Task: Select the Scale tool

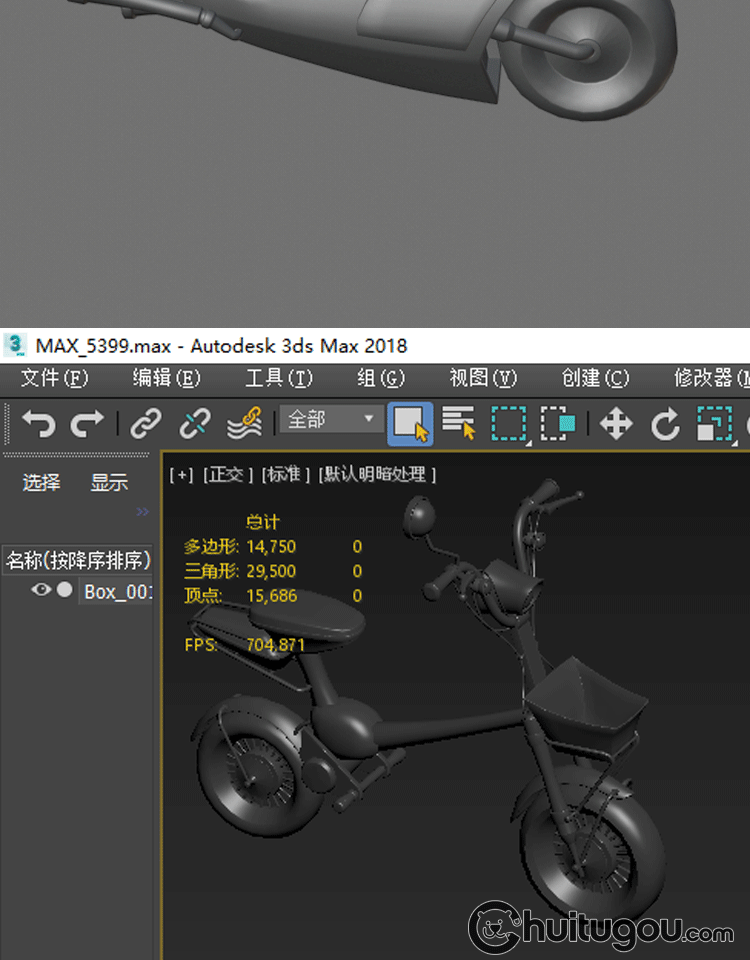Action: pyautogui.click(x=714, y=424)
